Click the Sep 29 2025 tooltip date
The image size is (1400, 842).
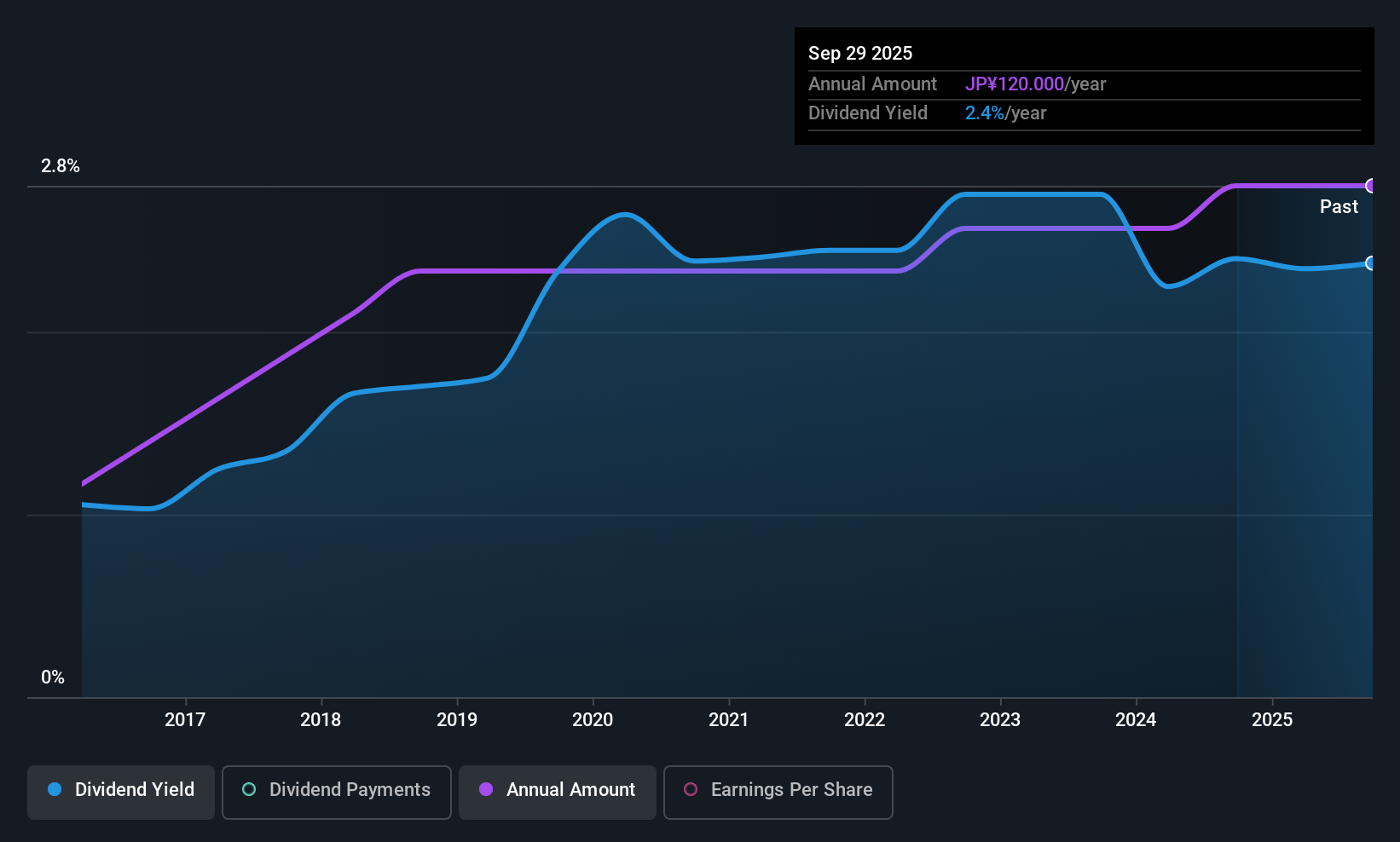pos(860,53)
